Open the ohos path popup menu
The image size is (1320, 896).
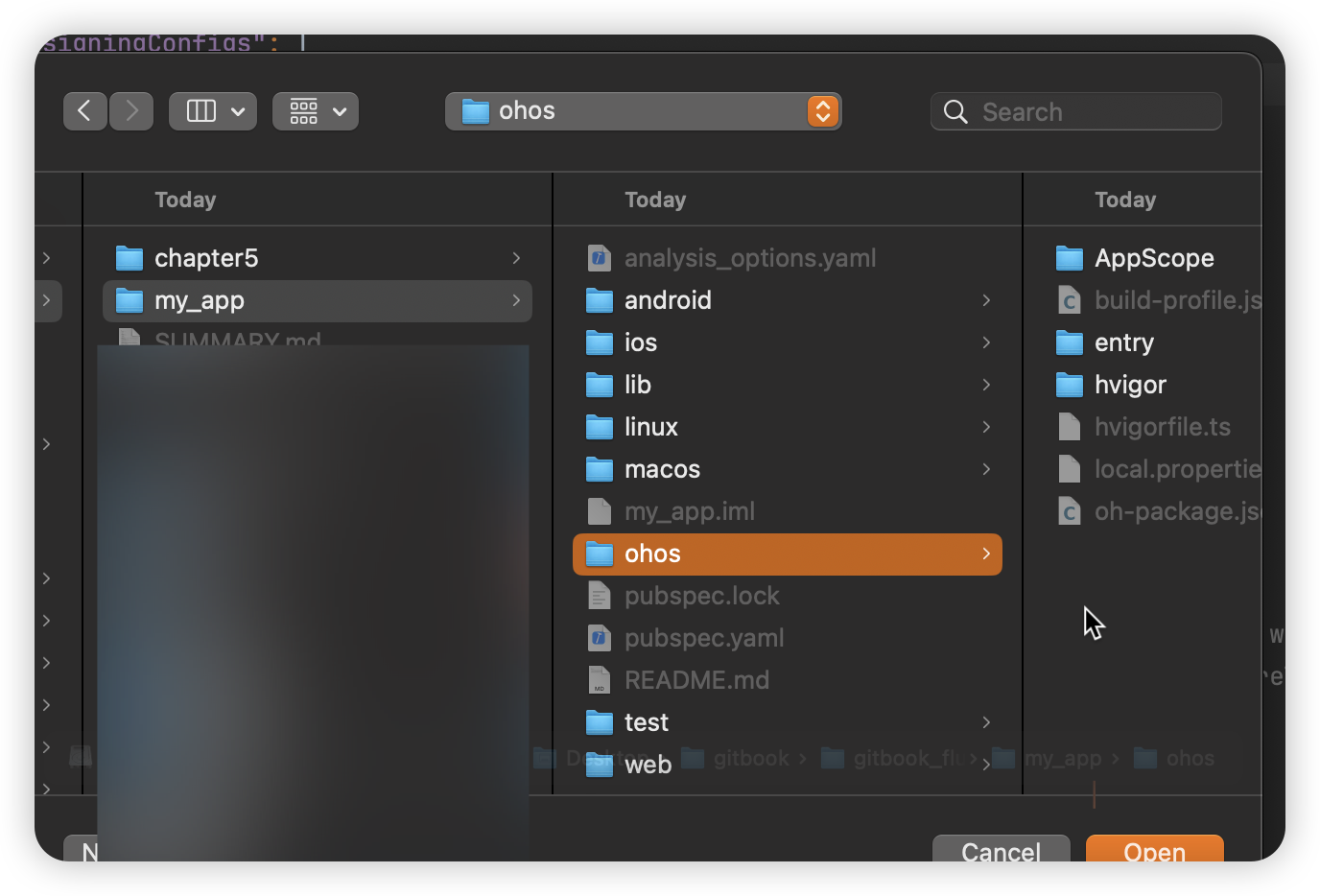coord(643,111)
